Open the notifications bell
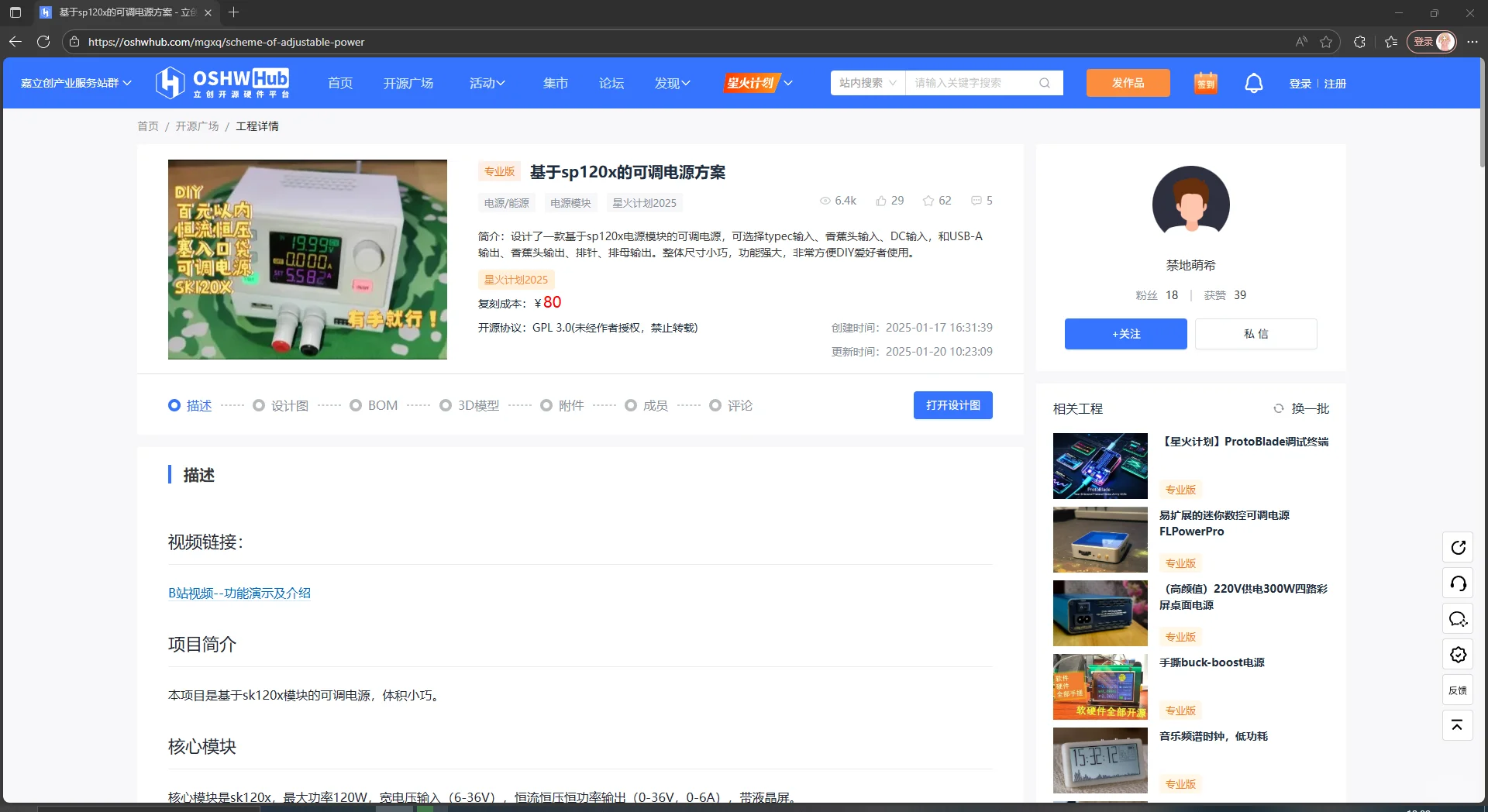The image size is (1488, 812). (1254, 83)
